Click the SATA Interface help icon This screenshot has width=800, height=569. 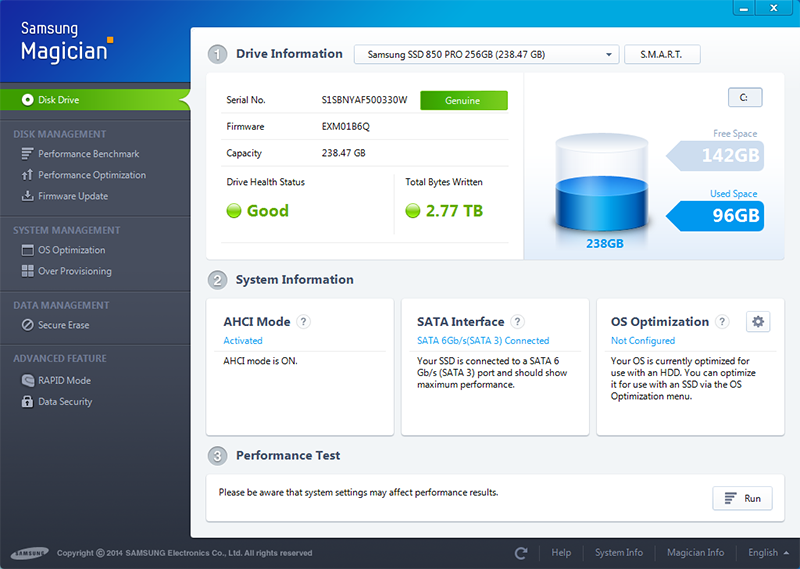pos(518,322)
